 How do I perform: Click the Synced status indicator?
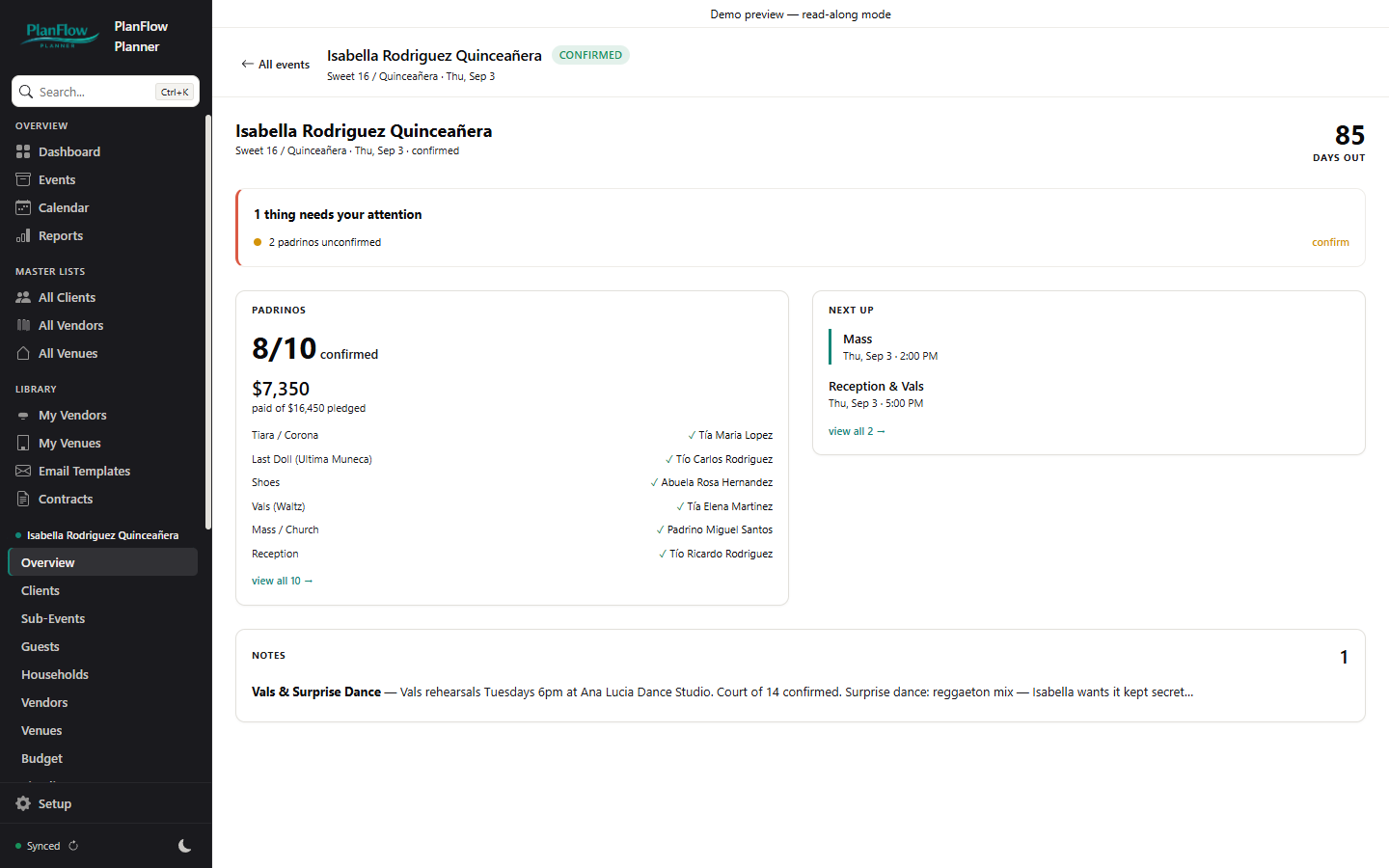pyautogui.click(x=38, y=846)
